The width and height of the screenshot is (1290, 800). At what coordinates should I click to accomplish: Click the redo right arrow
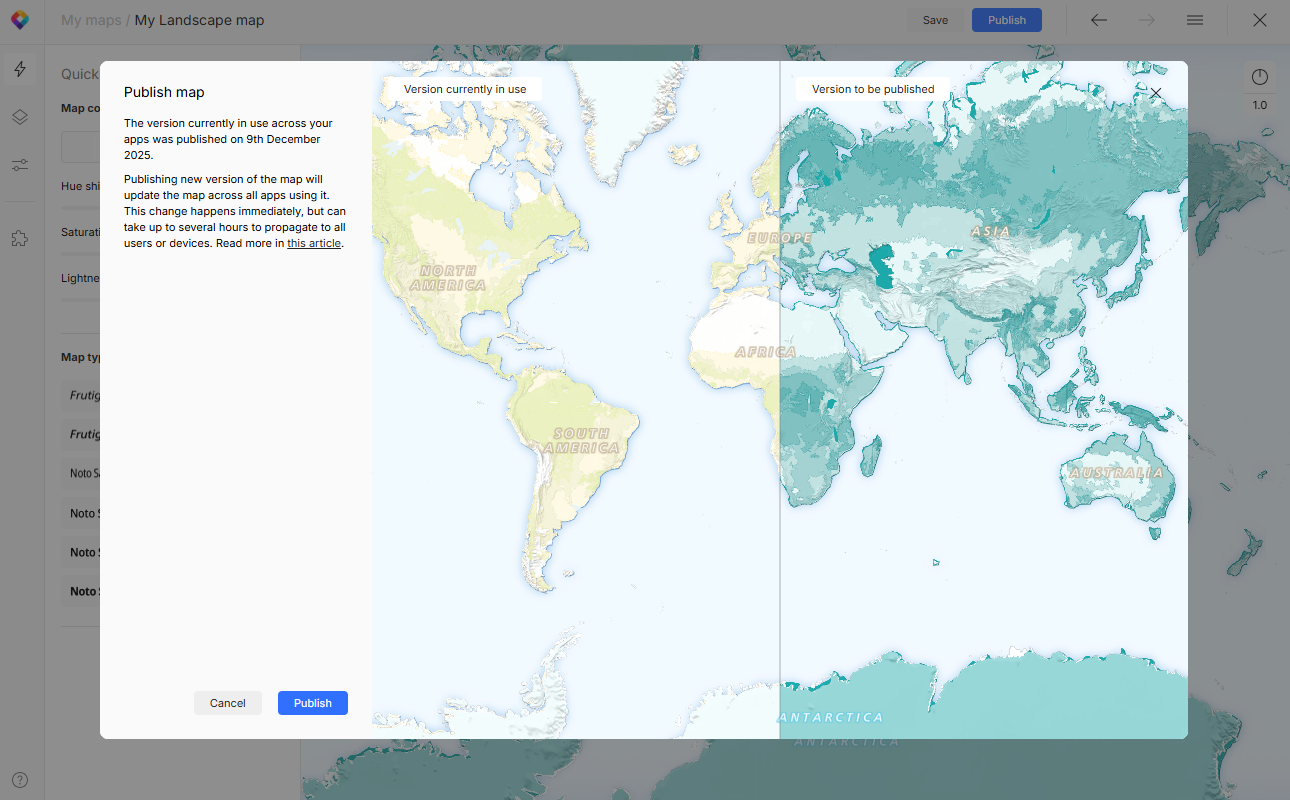tap(1147, 20)
